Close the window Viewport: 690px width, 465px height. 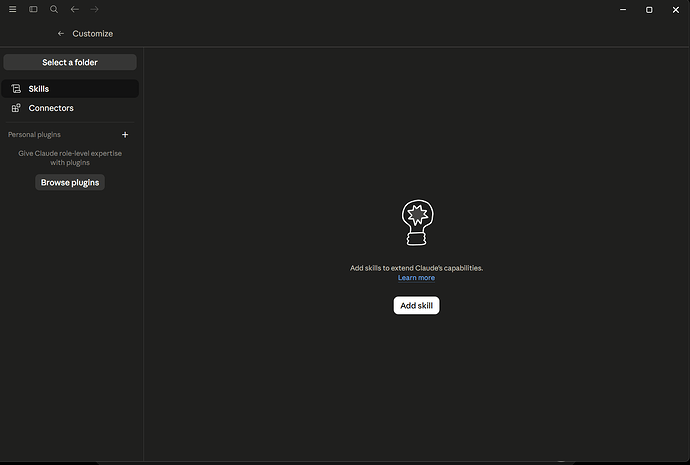(676, 10)
